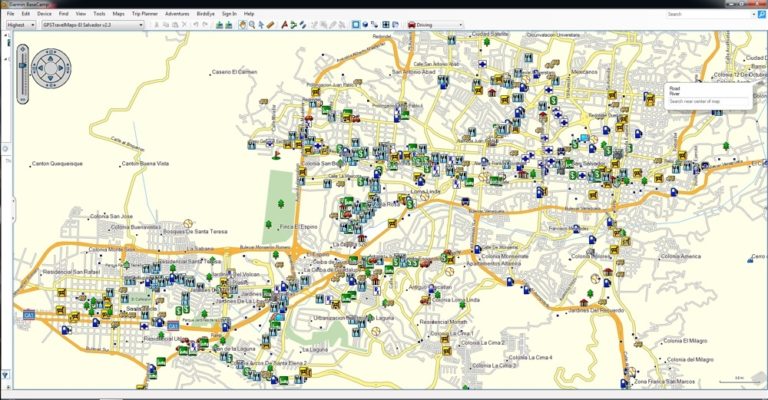The width and height of the screenshot is (768, 400).
Task: Open the Driving activity profile dropdown
Action: point(435,24)
